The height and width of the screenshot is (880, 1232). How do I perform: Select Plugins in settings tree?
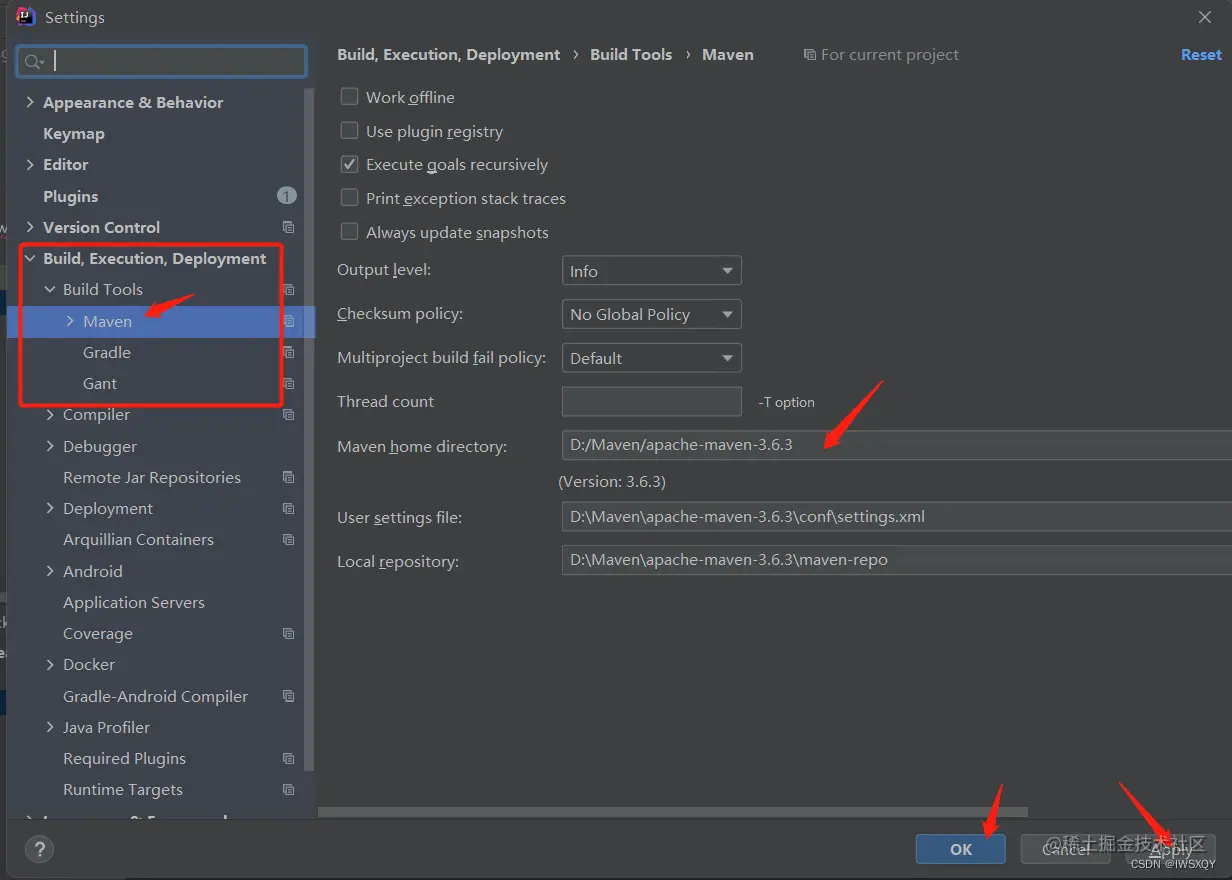point(71,196)
